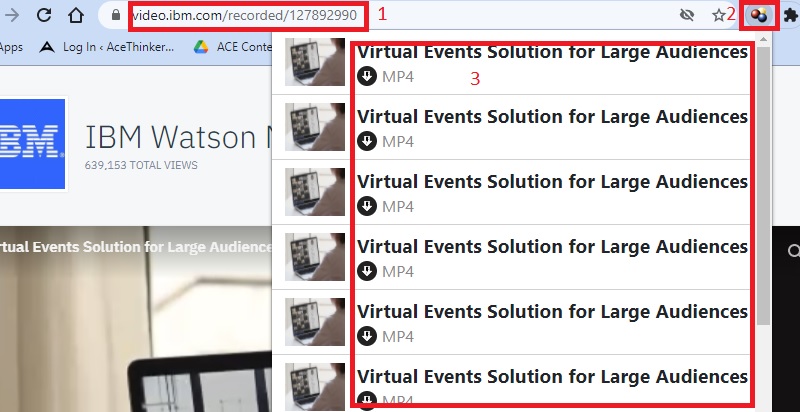The width and height of the screenshot is (800, 412).
Task: Click the download arrow icon in the second row
Action: (x=367, y=141)
